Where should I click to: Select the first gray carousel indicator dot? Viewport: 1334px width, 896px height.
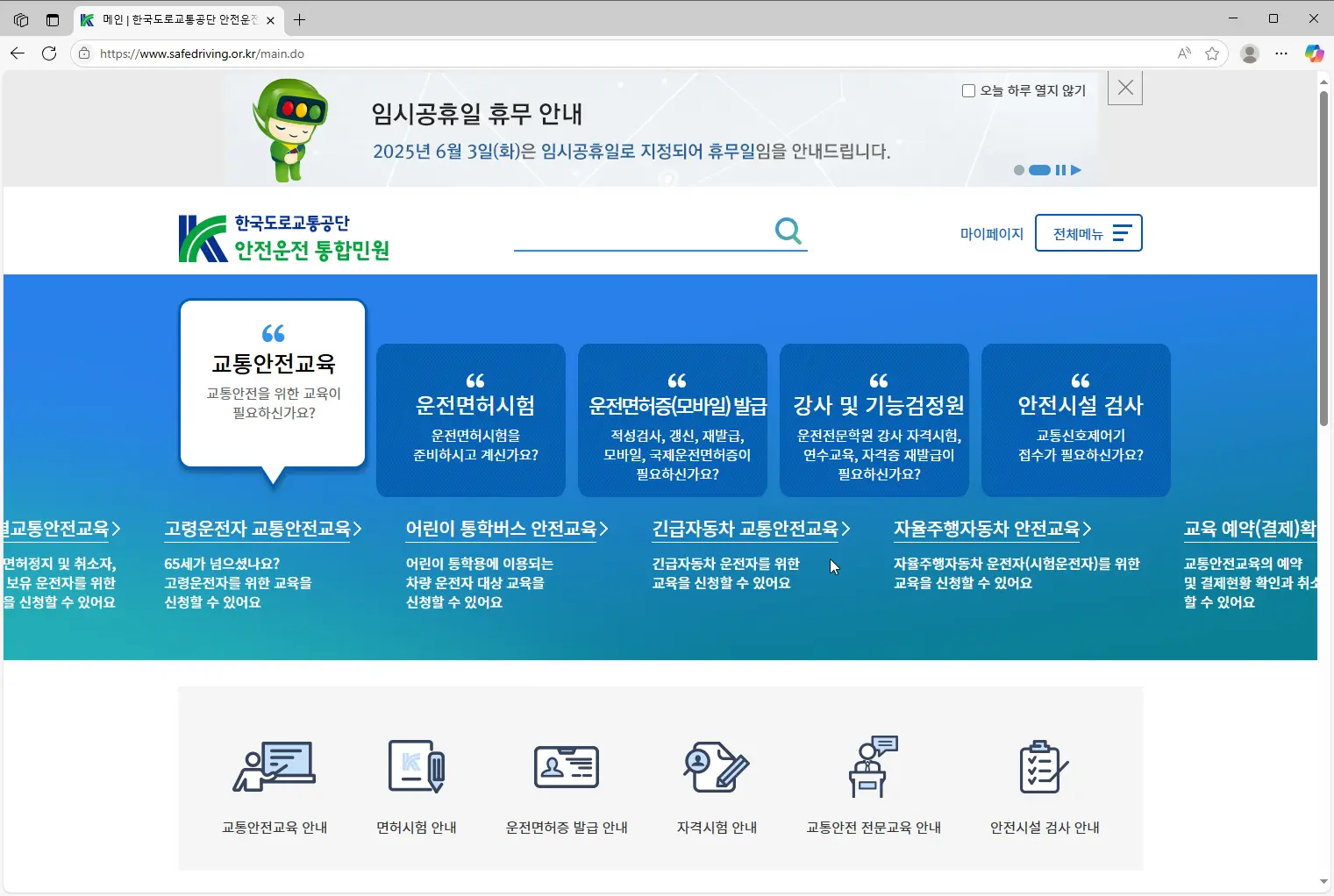coord(1018,170)
